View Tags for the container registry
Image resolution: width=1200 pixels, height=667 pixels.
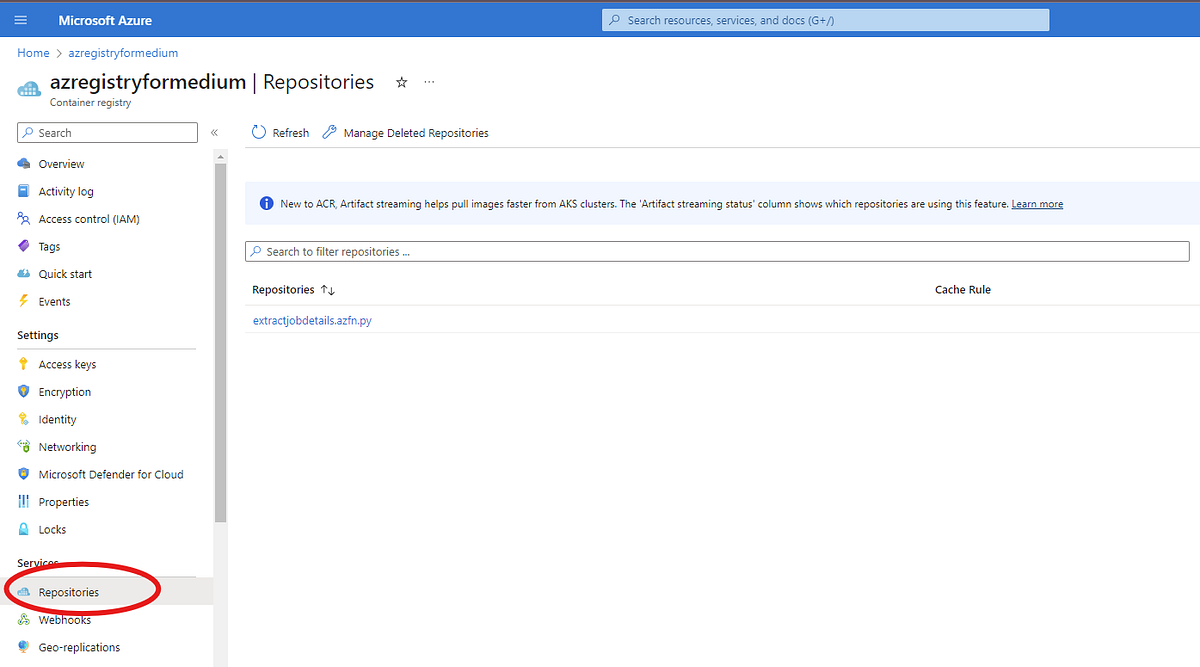tap(47, 246)
